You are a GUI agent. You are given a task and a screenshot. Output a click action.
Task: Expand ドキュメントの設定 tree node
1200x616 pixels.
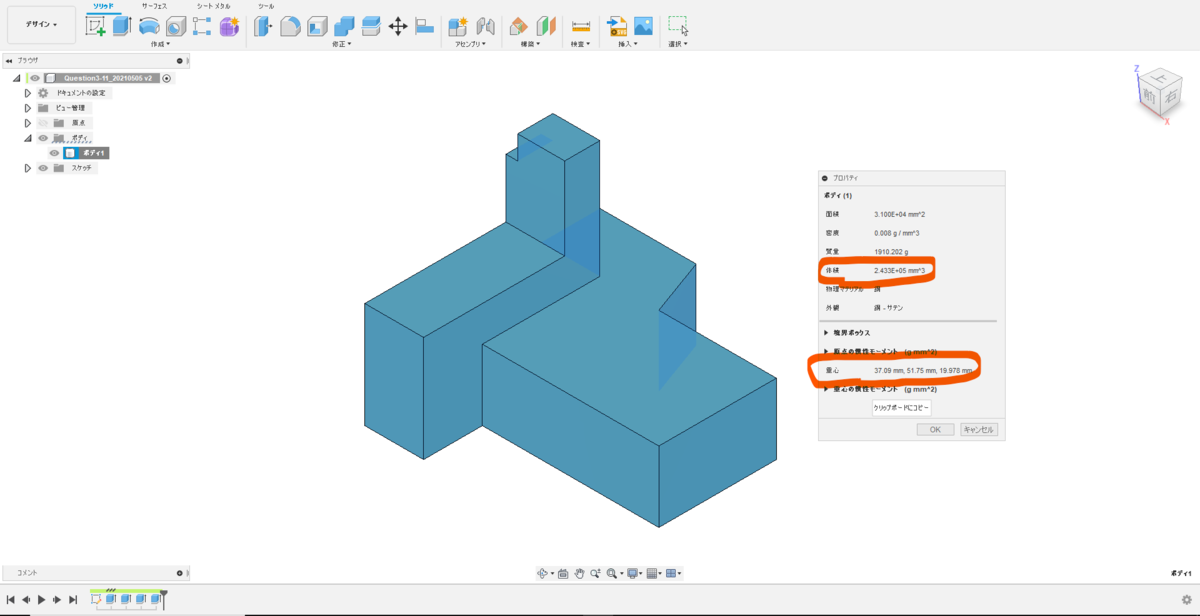click(x=28, y=93)
